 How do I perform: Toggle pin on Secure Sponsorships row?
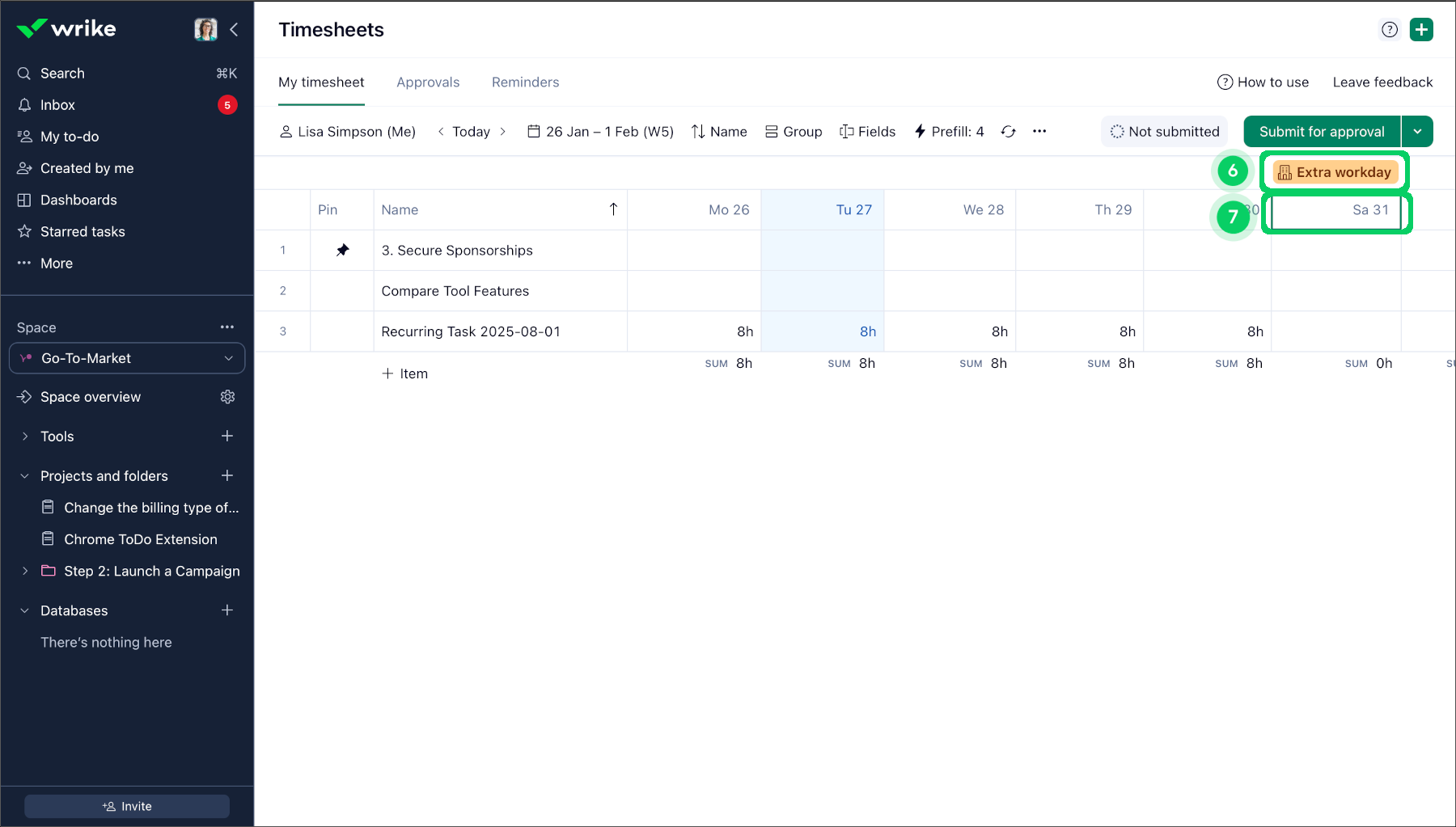coord(343,251)
